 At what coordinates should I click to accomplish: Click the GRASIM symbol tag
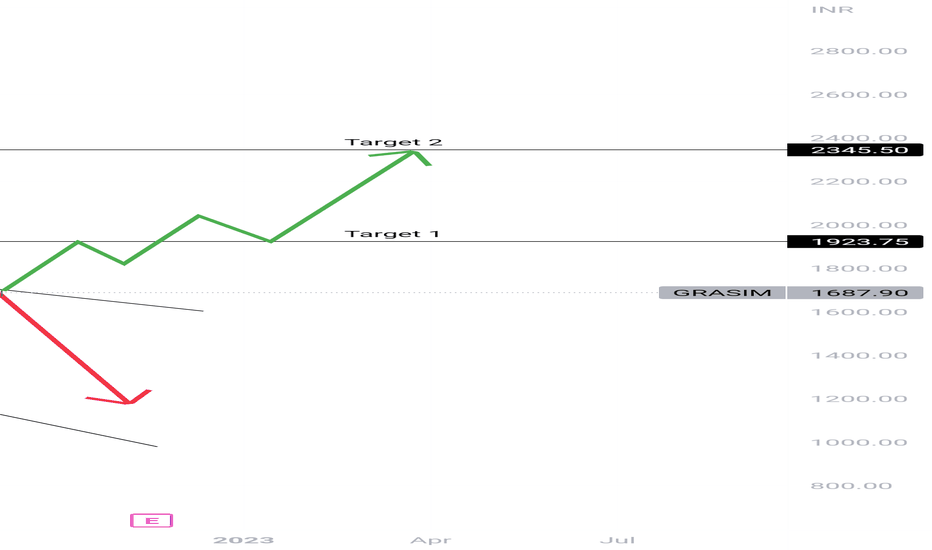[722, 293]
